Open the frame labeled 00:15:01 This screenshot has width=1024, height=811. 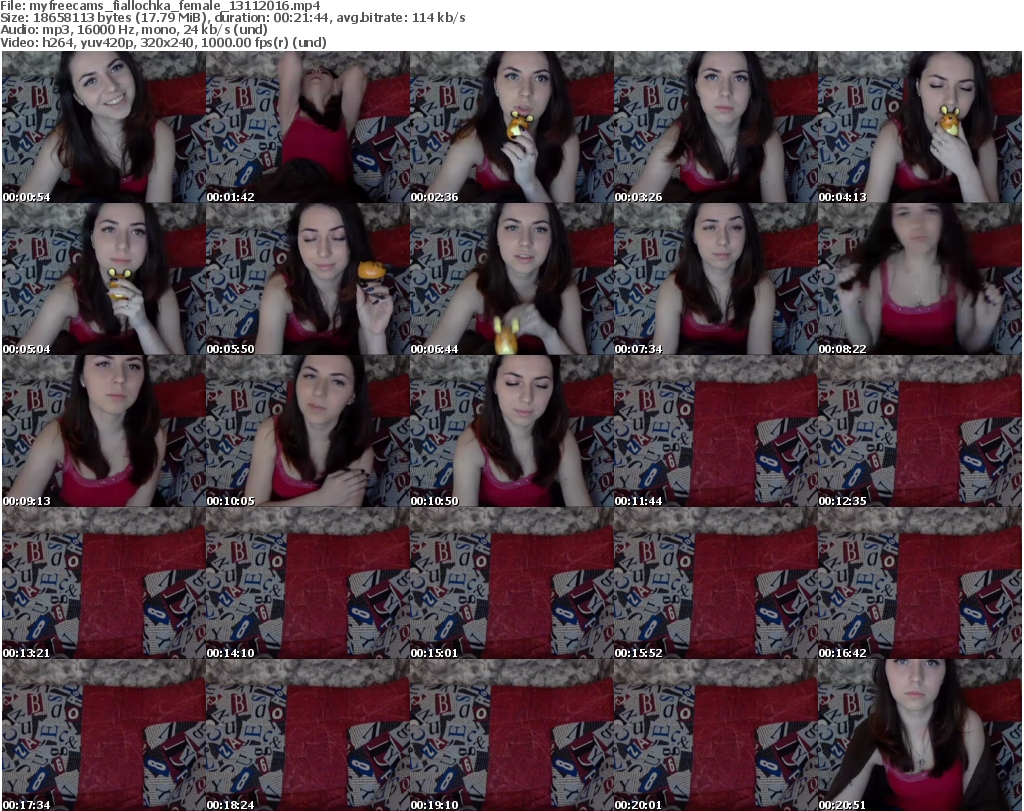[511, 583]
